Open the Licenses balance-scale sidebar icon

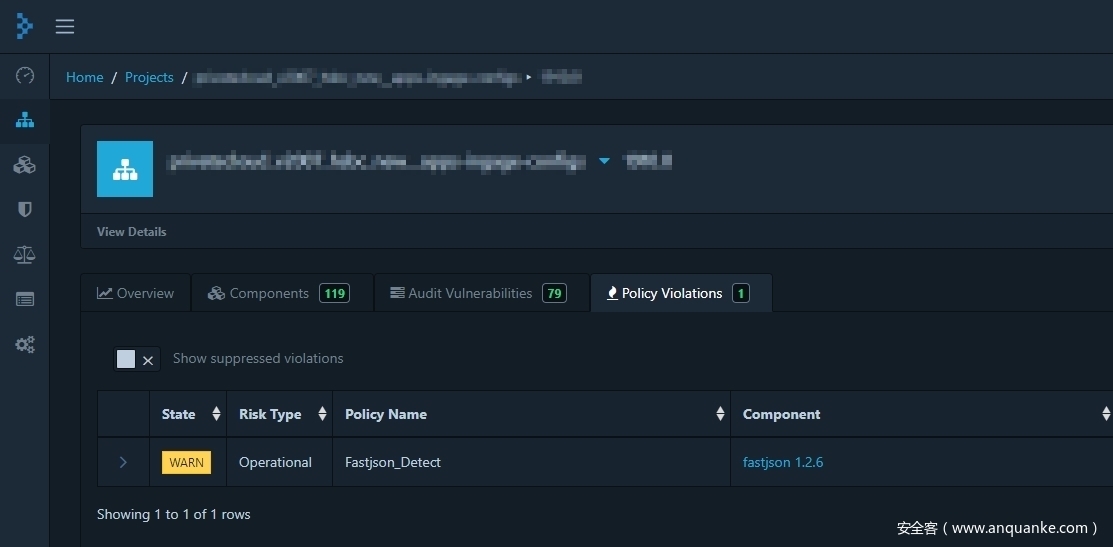click(x=25, y=254)
